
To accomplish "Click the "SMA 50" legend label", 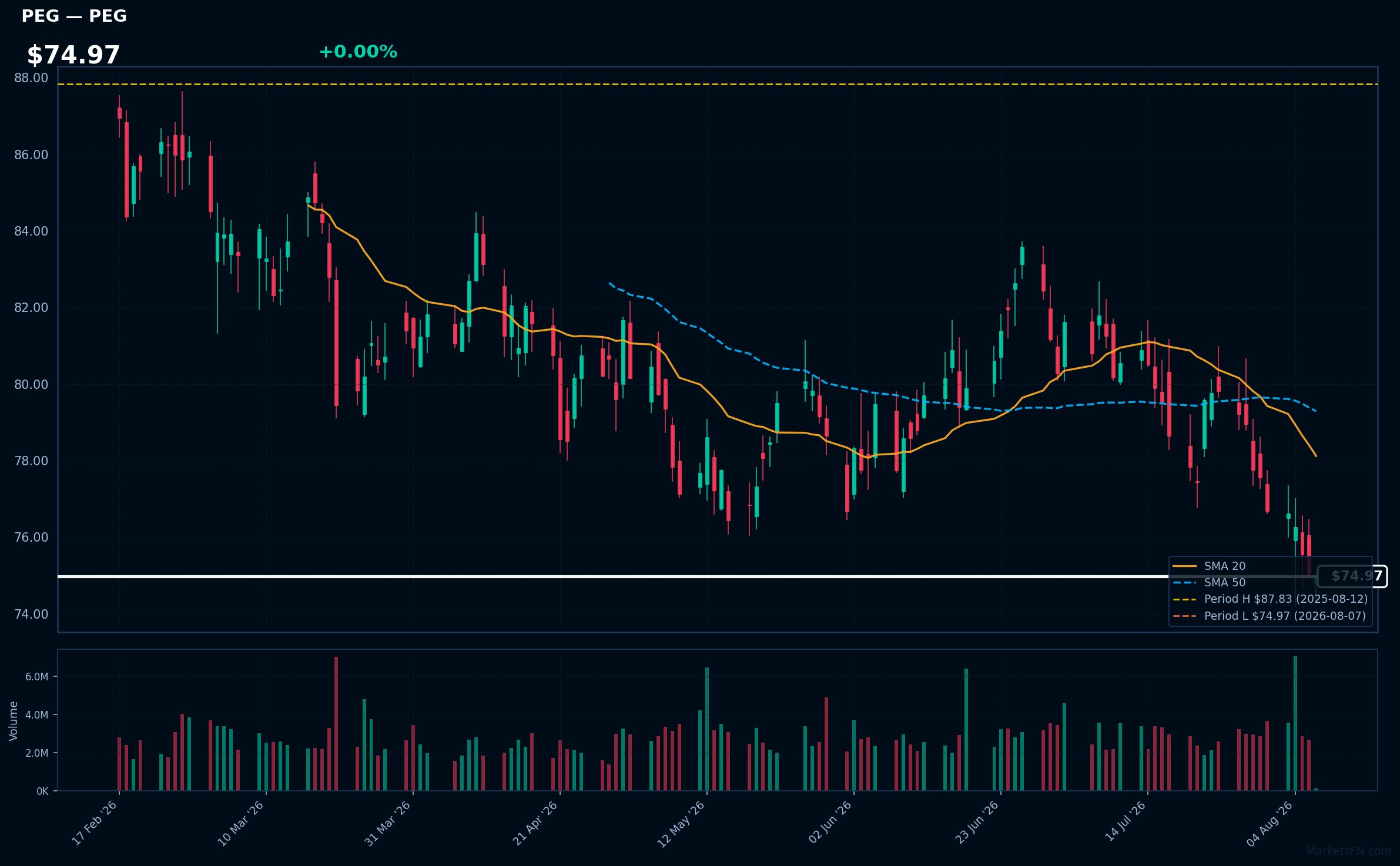I will point(1225,583).
